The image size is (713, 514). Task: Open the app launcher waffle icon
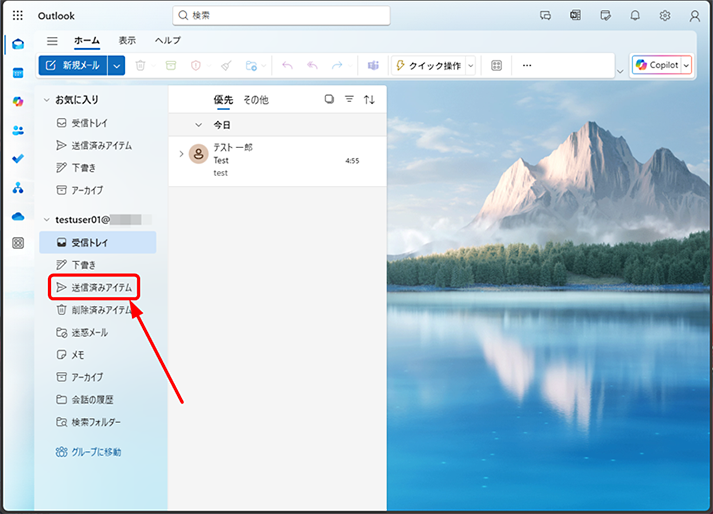coord(18,16)
